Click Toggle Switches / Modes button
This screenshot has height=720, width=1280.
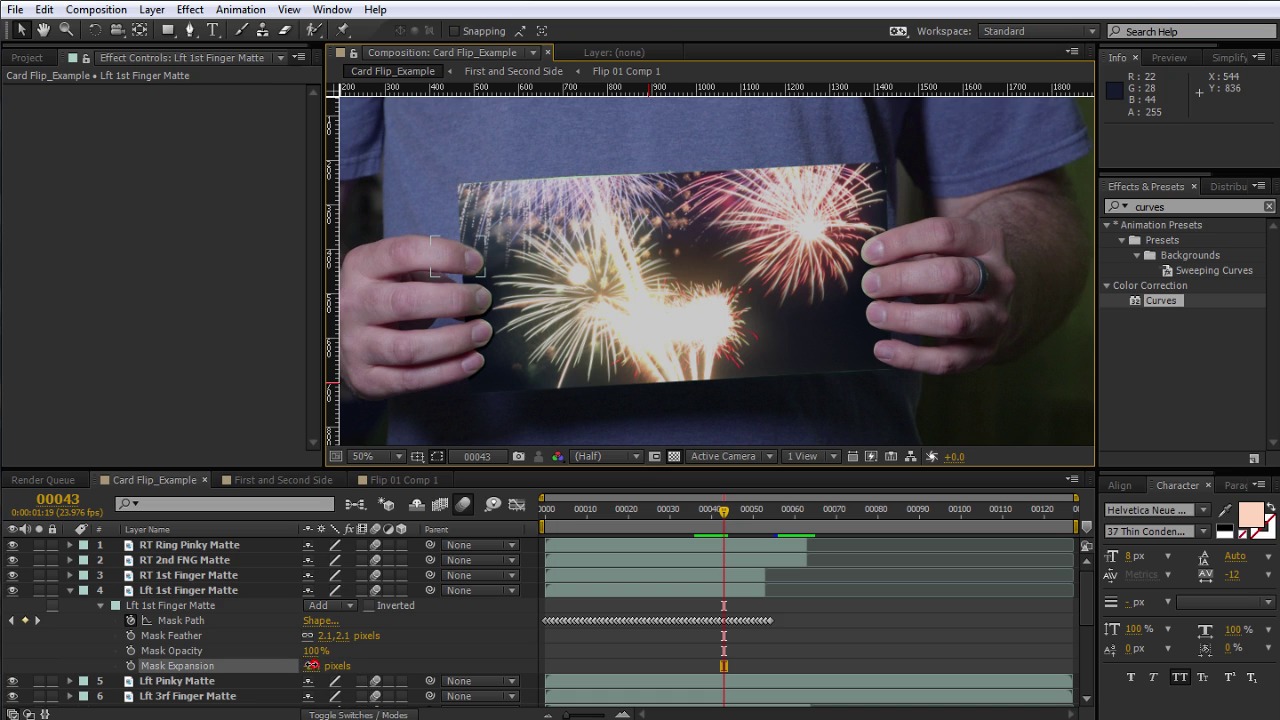pos(358,714)
